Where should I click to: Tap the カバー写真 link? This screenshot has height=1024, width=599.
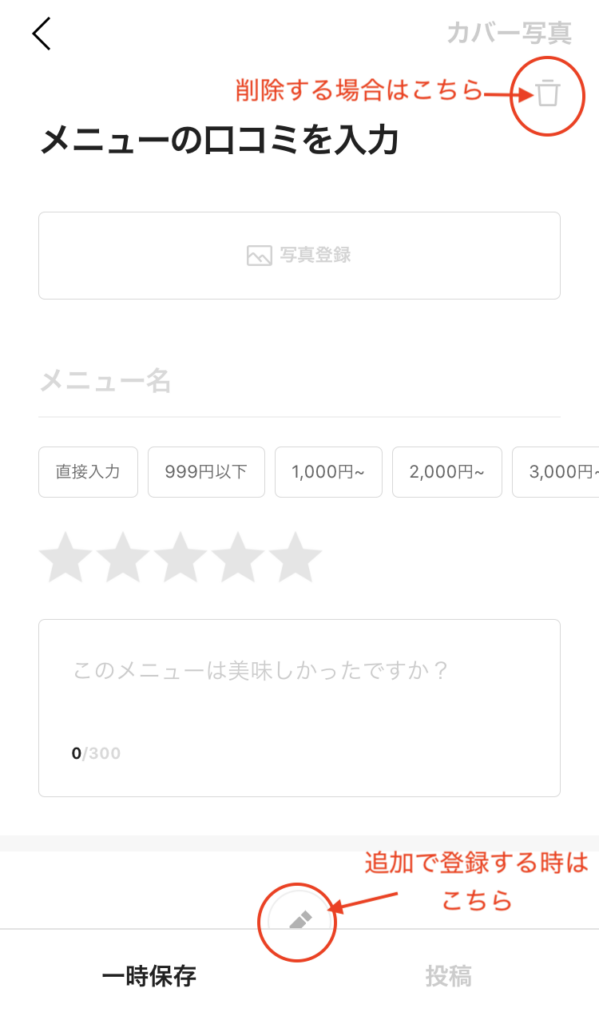tap(510, 33)
